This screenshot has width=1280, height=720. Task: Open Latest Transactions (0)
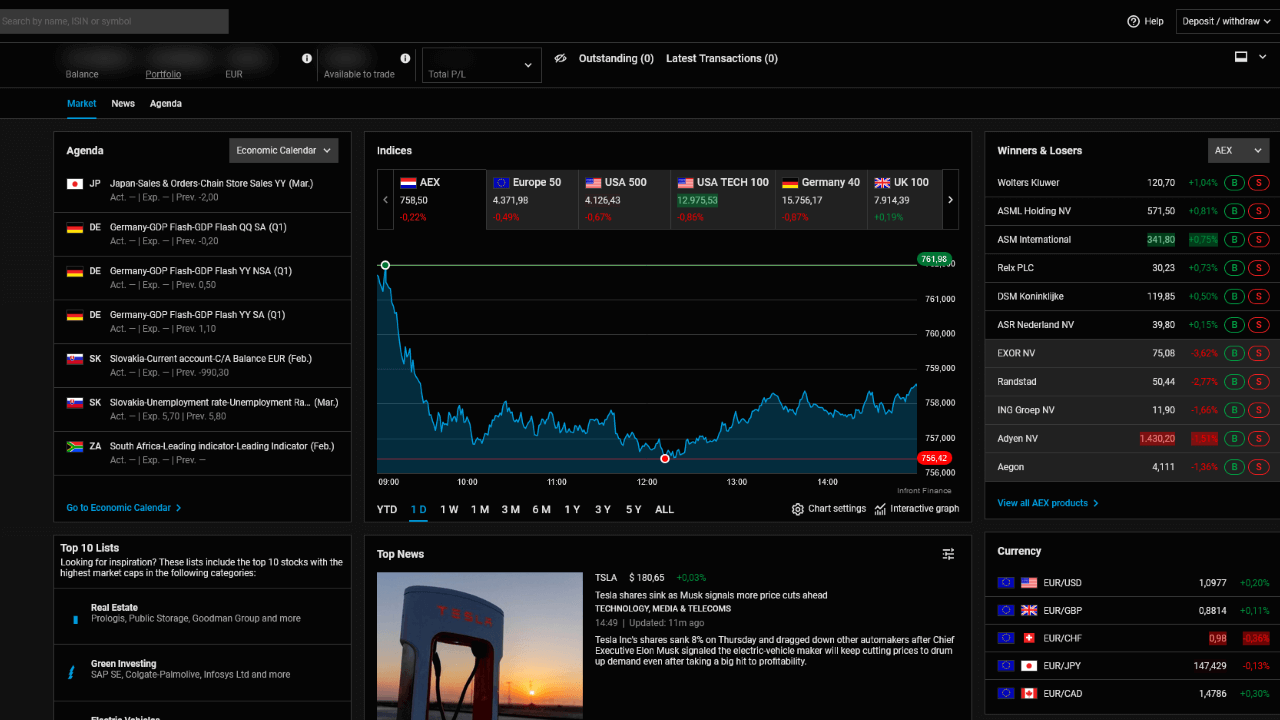[x=722, y=58]
